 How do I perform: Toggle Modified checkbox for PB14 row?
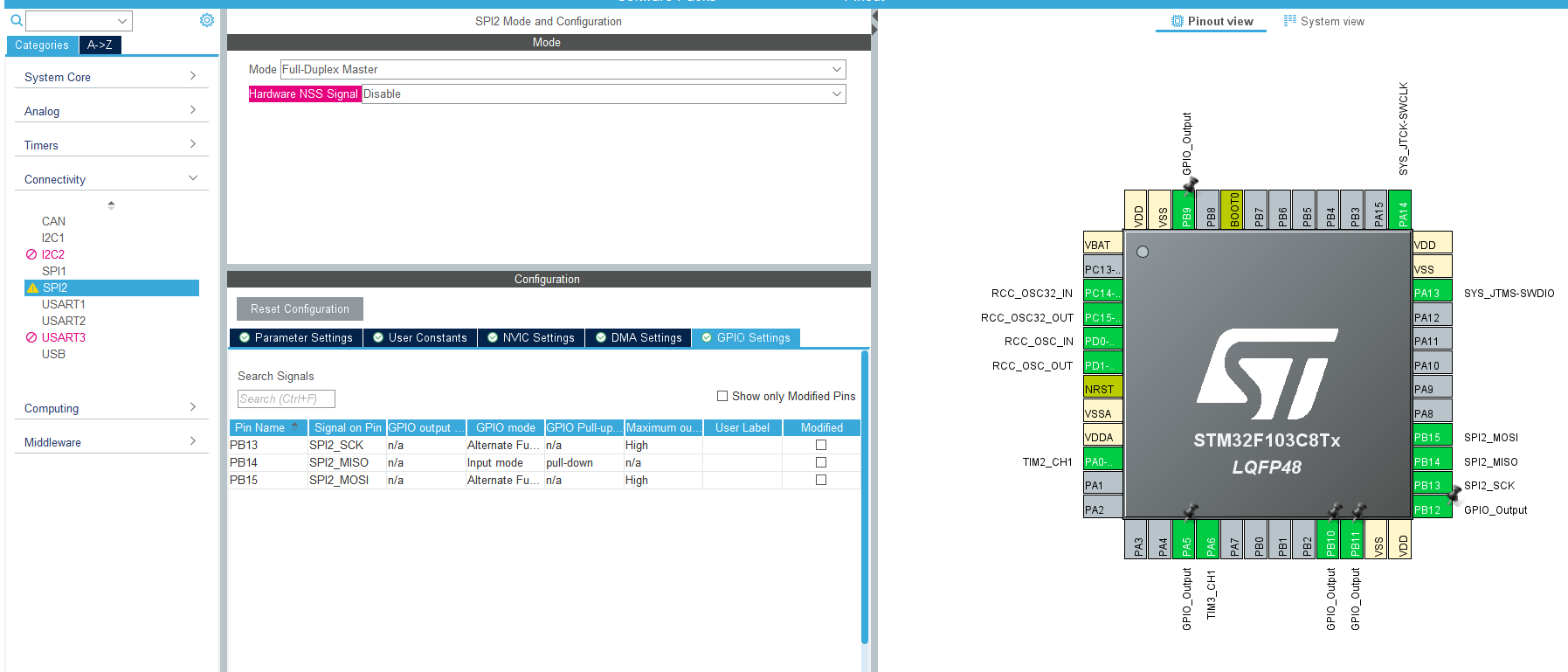point(821,462)
